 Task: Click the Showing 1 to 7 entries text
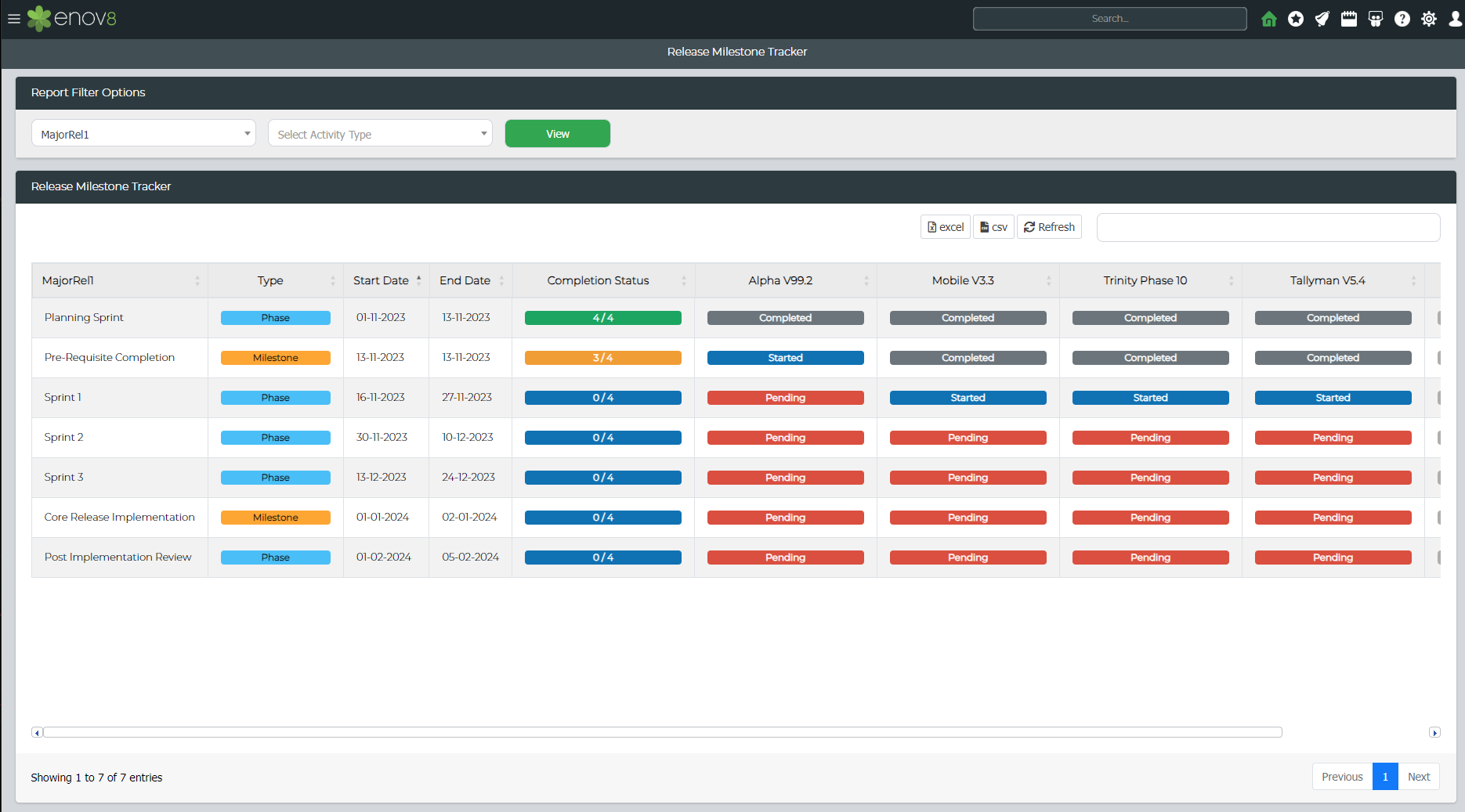tap(96, 778)
